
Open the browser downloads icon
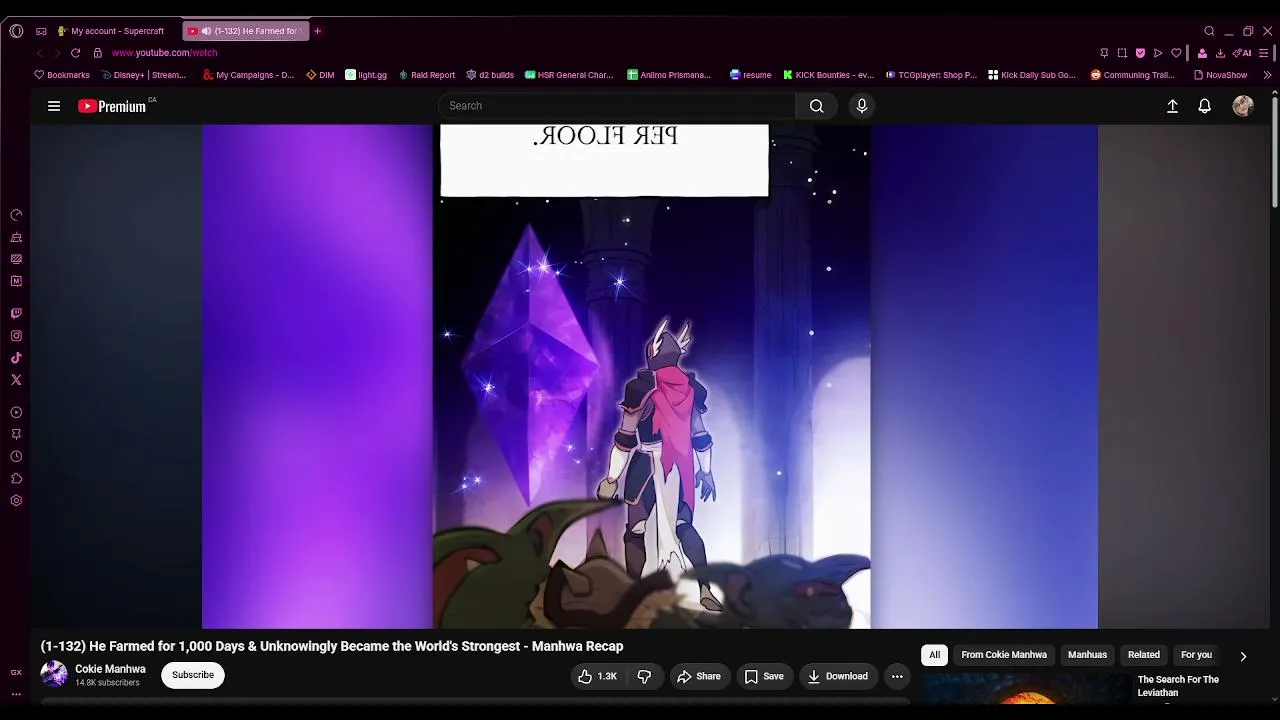1220,53
